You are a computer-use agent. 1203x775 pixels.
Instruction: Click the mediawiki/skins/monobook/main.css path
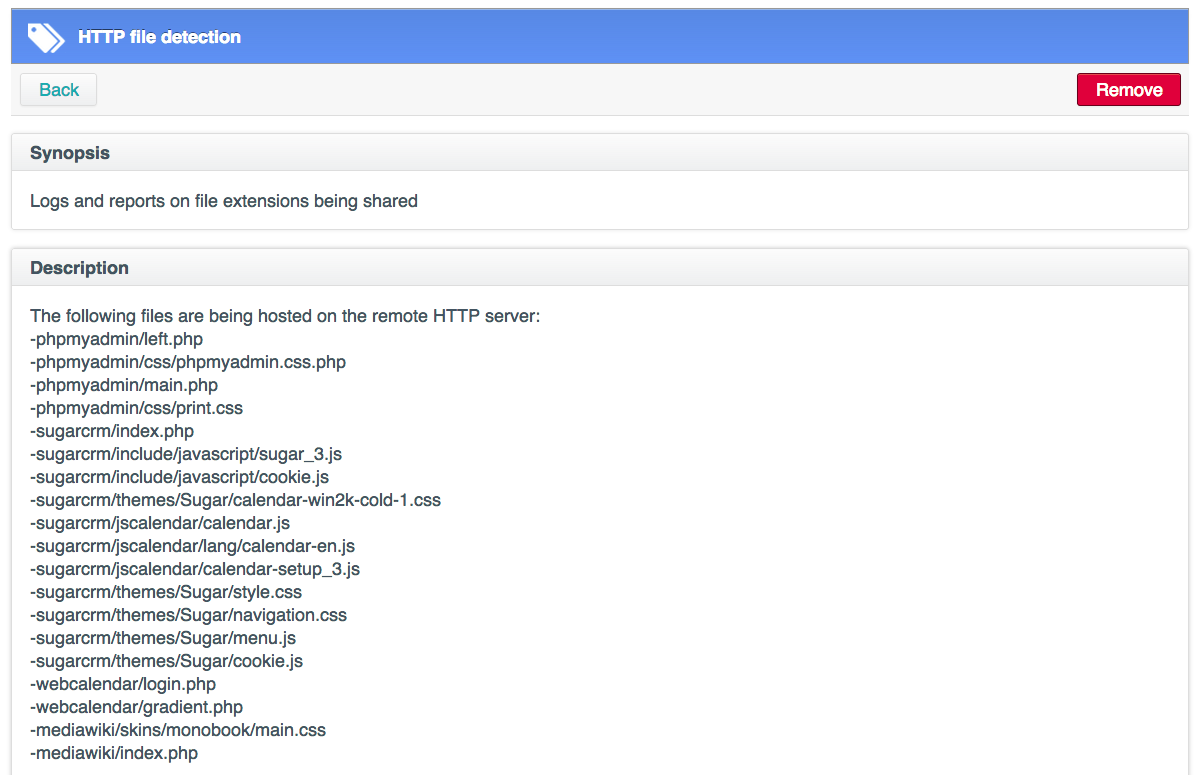click(178, 730)
